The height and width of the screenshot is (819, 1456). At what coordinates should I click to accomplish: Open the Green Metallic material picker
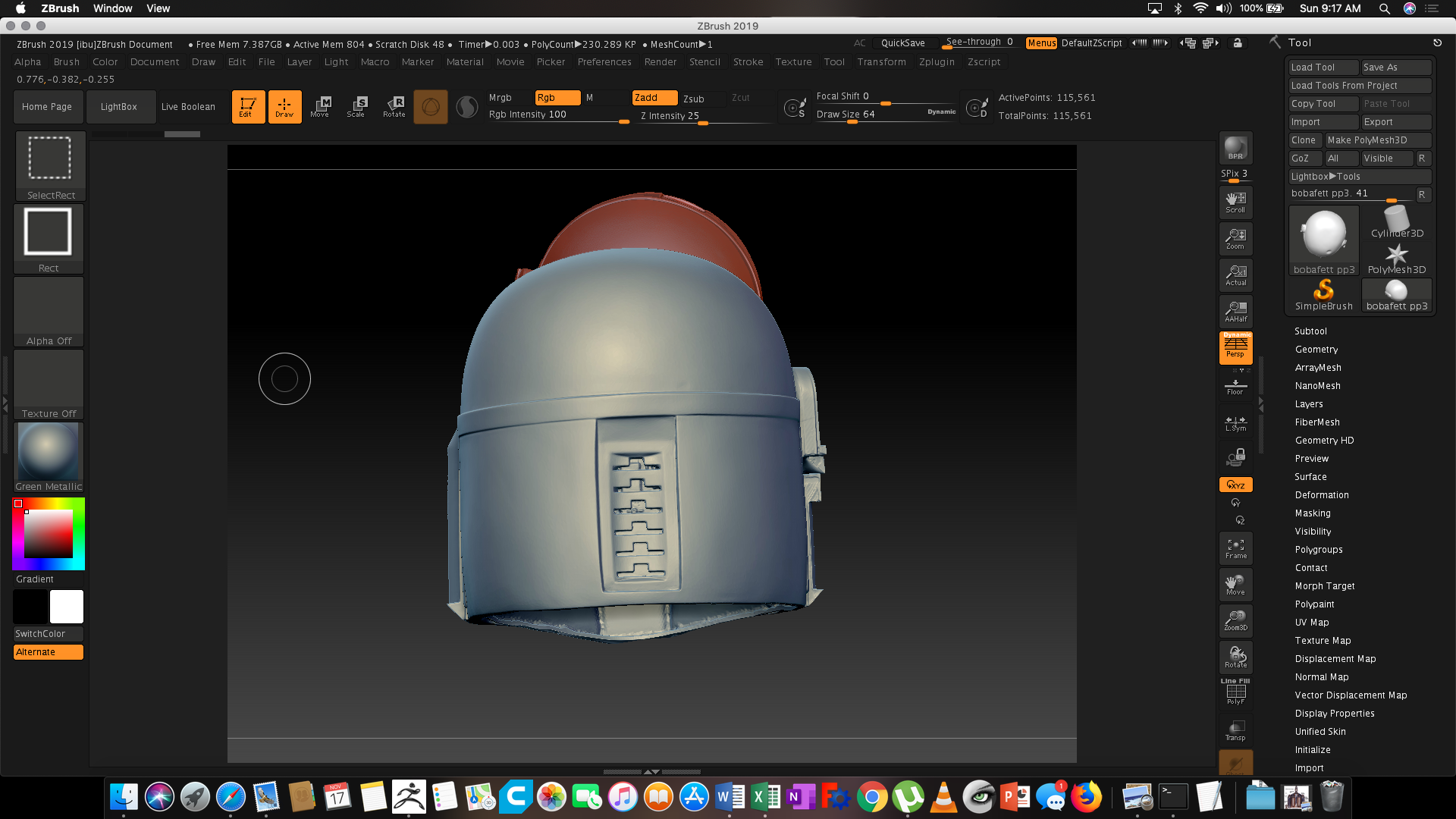click(49, 457)
